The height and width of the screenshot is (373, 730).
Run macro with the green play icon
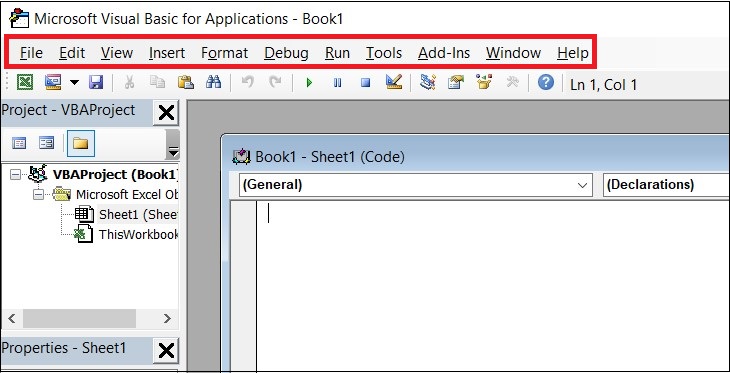pos(309,83)
